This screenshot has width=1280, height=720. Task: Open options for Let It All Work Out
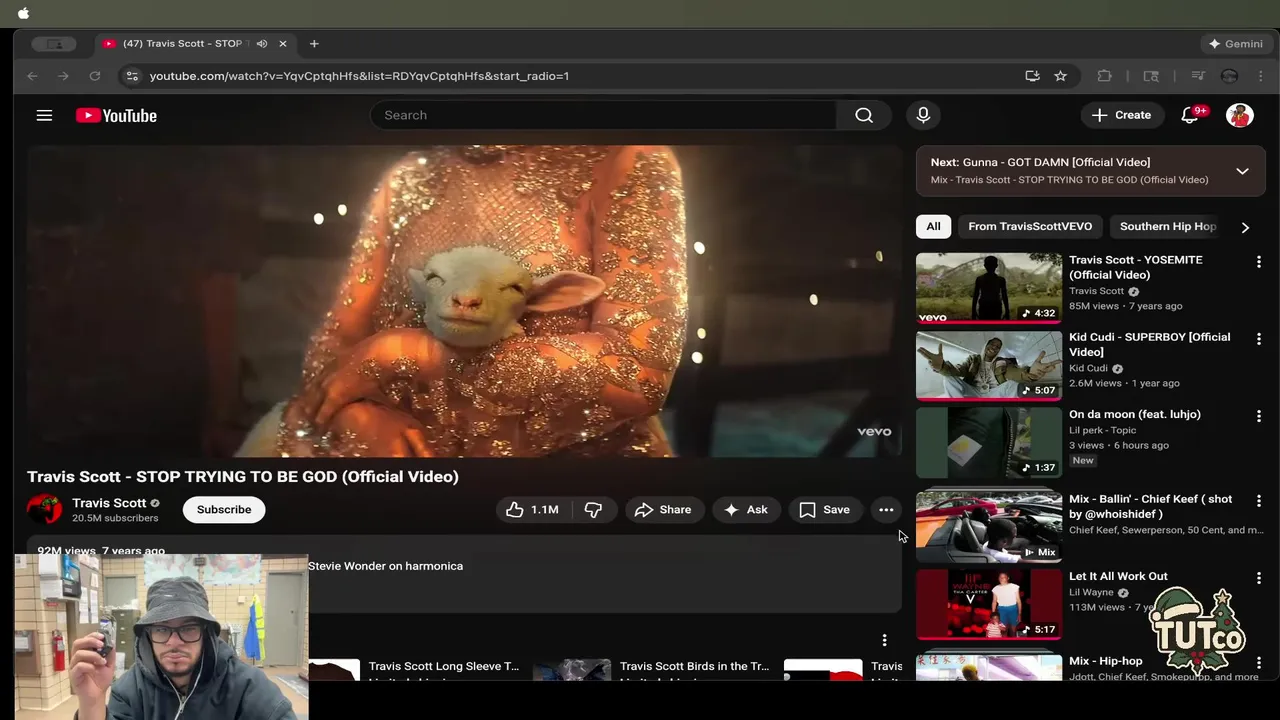pos(1258,578)
